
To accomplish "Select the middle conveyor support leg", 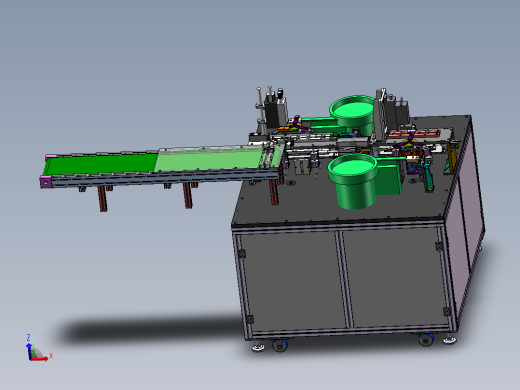I will click(x=188, y=196).
